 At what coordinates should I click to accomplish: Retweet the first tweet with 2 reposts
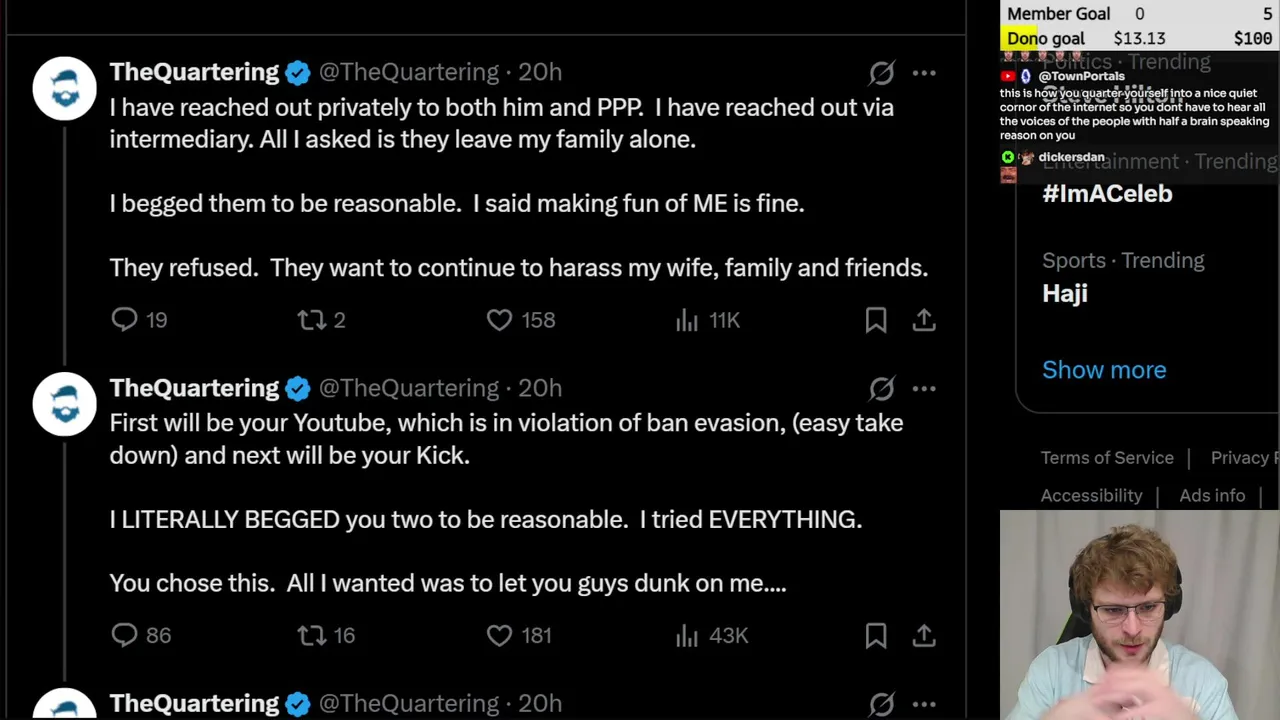pos(312,320)
